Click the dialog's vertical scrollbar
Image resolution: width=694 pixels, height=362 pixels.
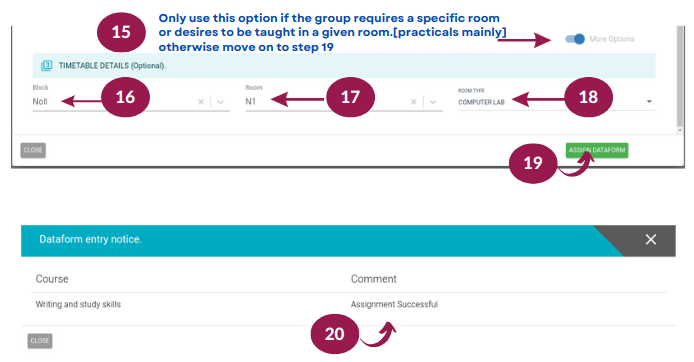pos(680,75)
